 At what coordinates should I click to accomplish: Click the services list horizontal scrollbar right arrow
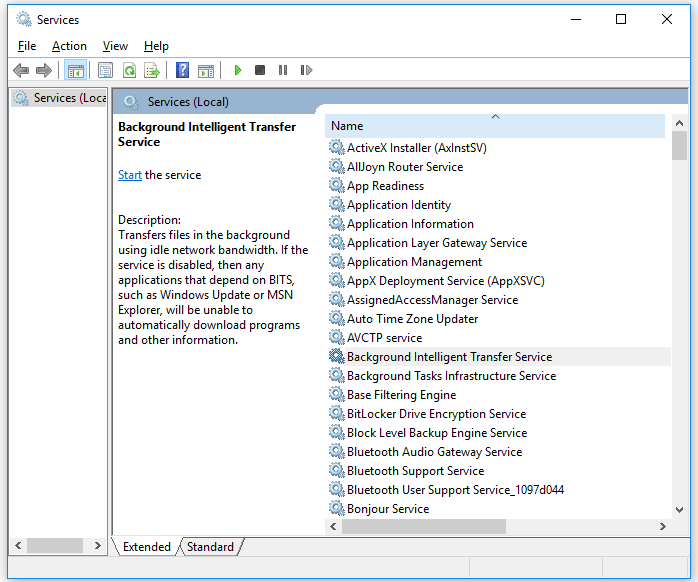click(662, 526)
